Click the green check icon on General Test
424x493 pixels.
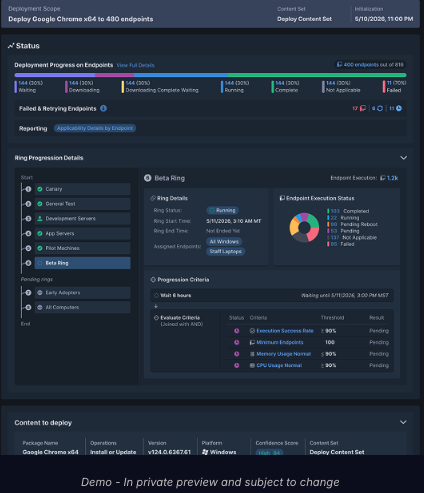40,204
